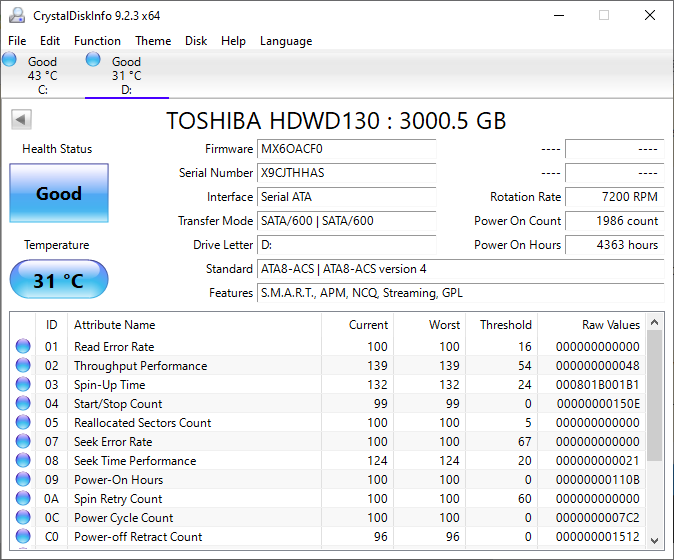Click the blue Good health status button
674x560 pixels.
coord(59,193)
